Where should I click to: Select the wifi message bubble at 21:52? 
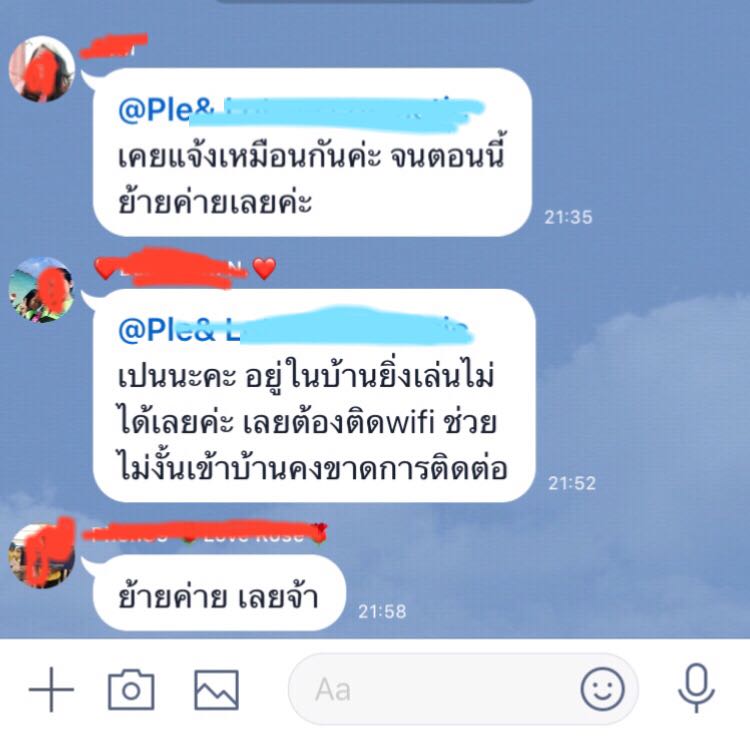(314, 395)
